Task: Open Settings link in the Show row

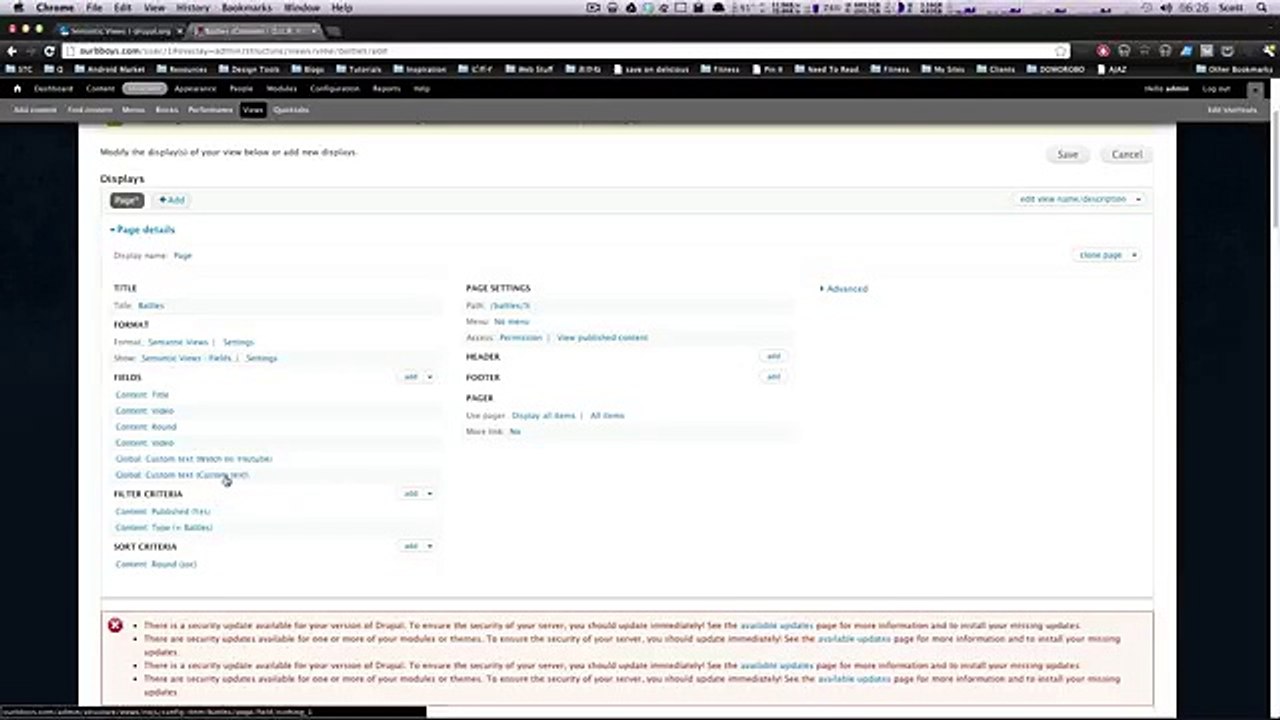Action: pos(261,358)
